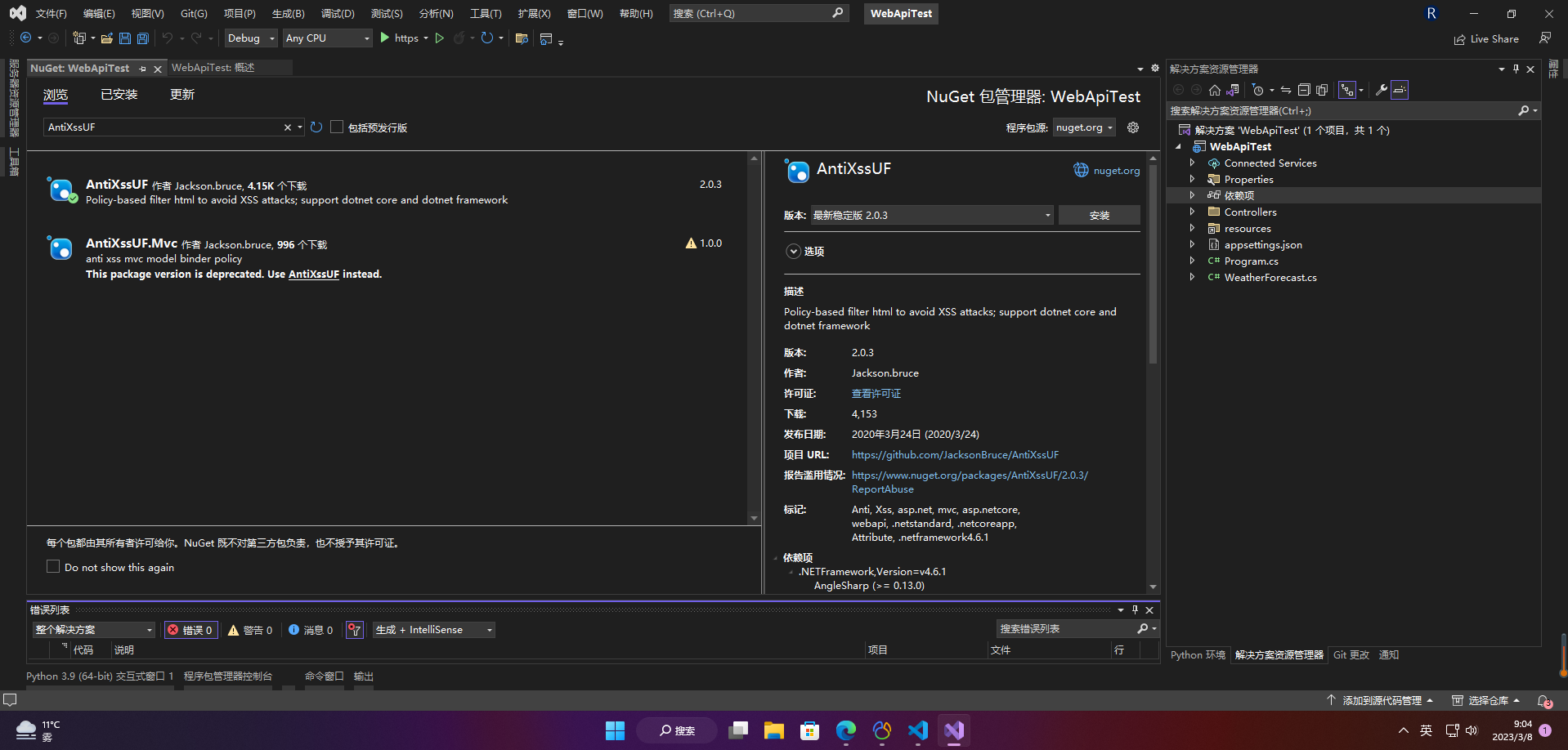This screenshot has height=750, width=1568.
Task: Enable the 包括预发行版 checkbox
Action: pos(337,127)
